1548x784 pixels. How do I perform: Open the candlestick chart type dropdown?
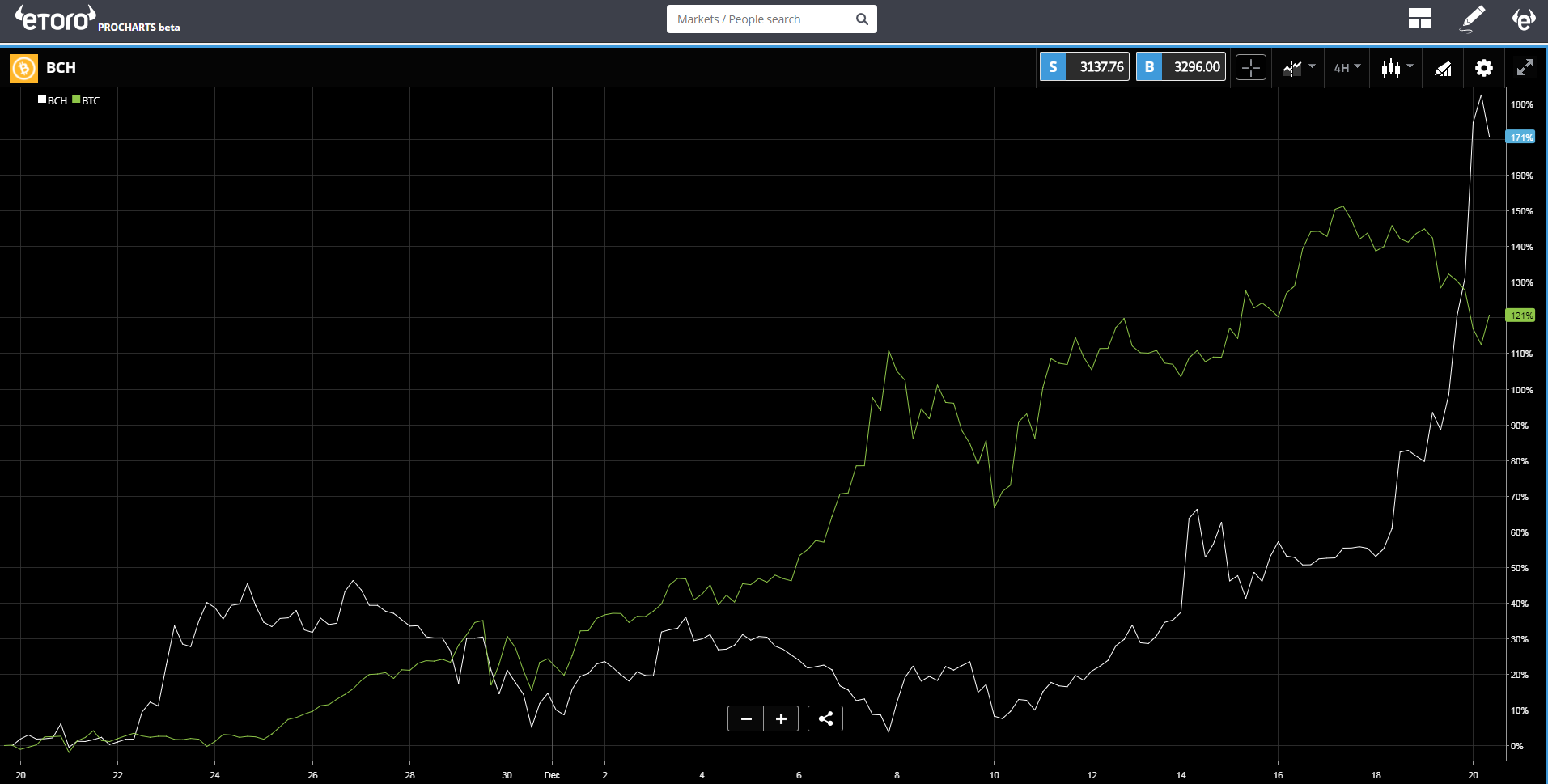(1397, 68)
